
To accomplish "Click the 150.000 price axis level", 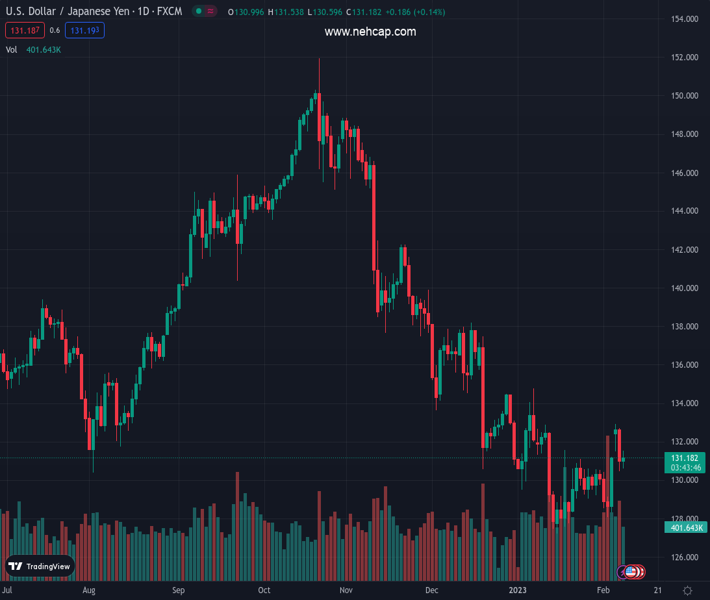I will click(684, 96).
